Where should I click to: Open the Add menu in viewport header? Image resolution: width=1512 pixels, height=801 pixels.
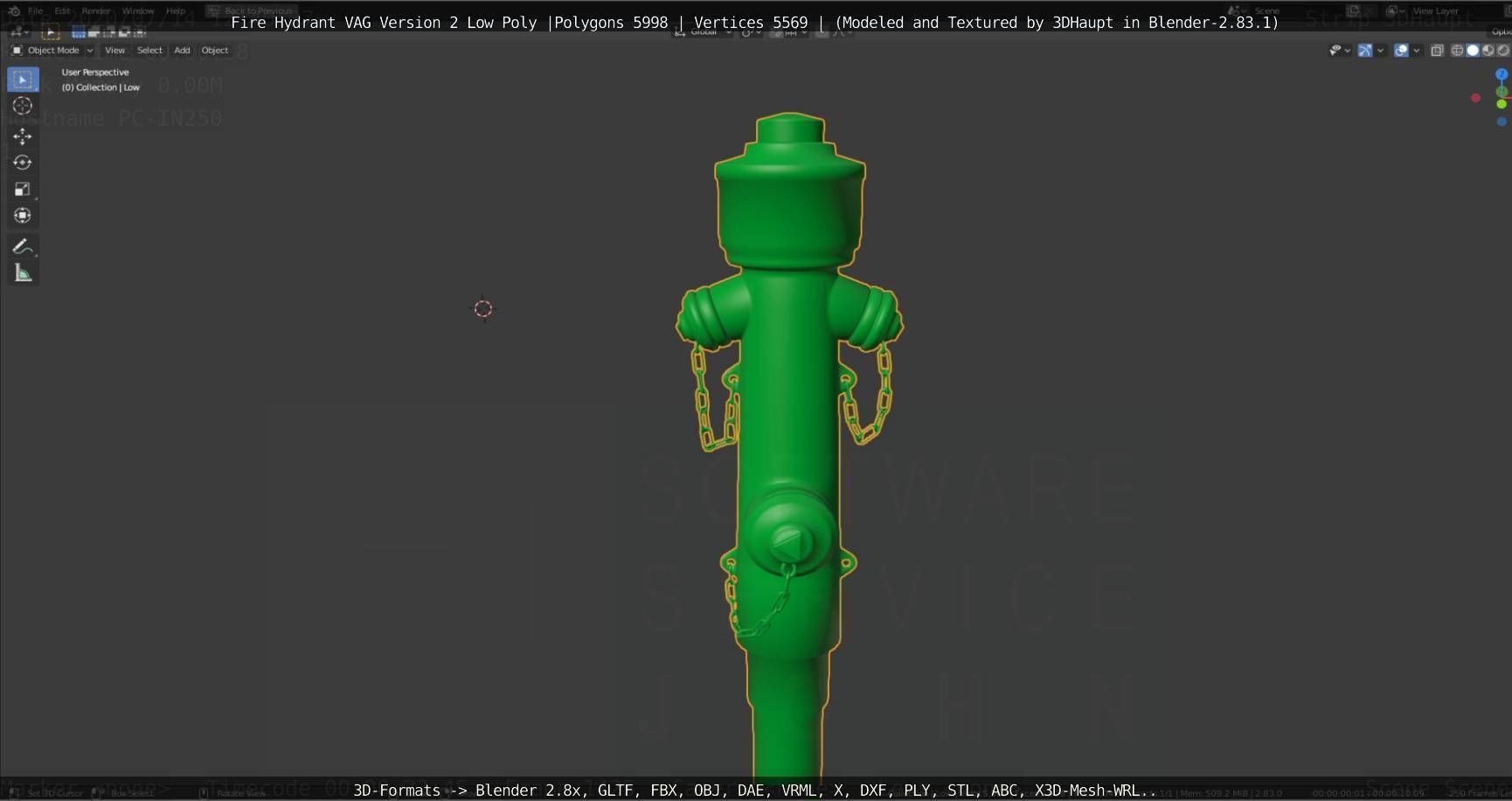tap(182, 51)
